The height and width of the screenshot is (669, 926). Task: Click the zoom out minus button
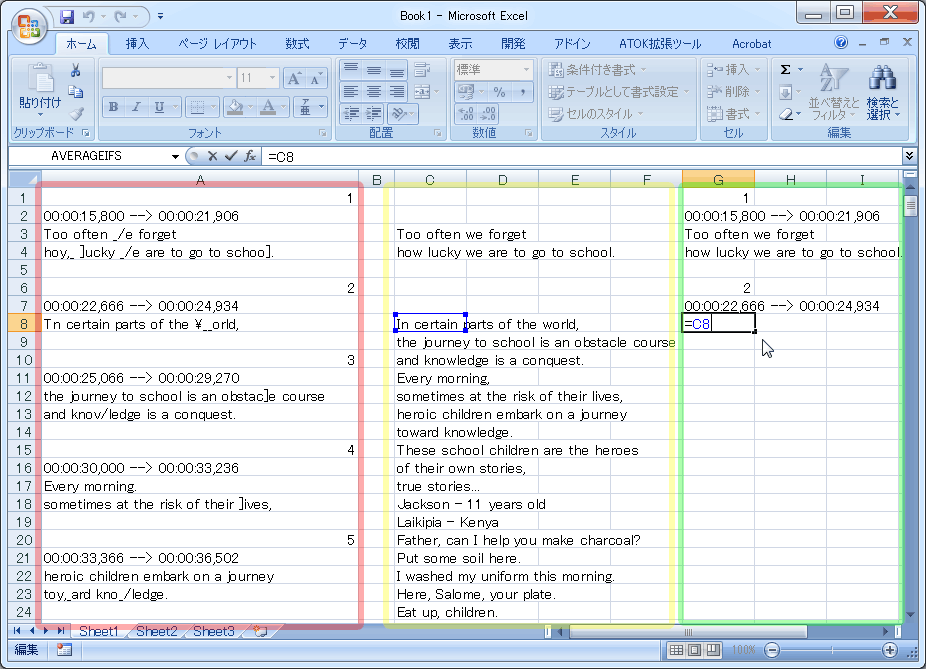point(772,650)
